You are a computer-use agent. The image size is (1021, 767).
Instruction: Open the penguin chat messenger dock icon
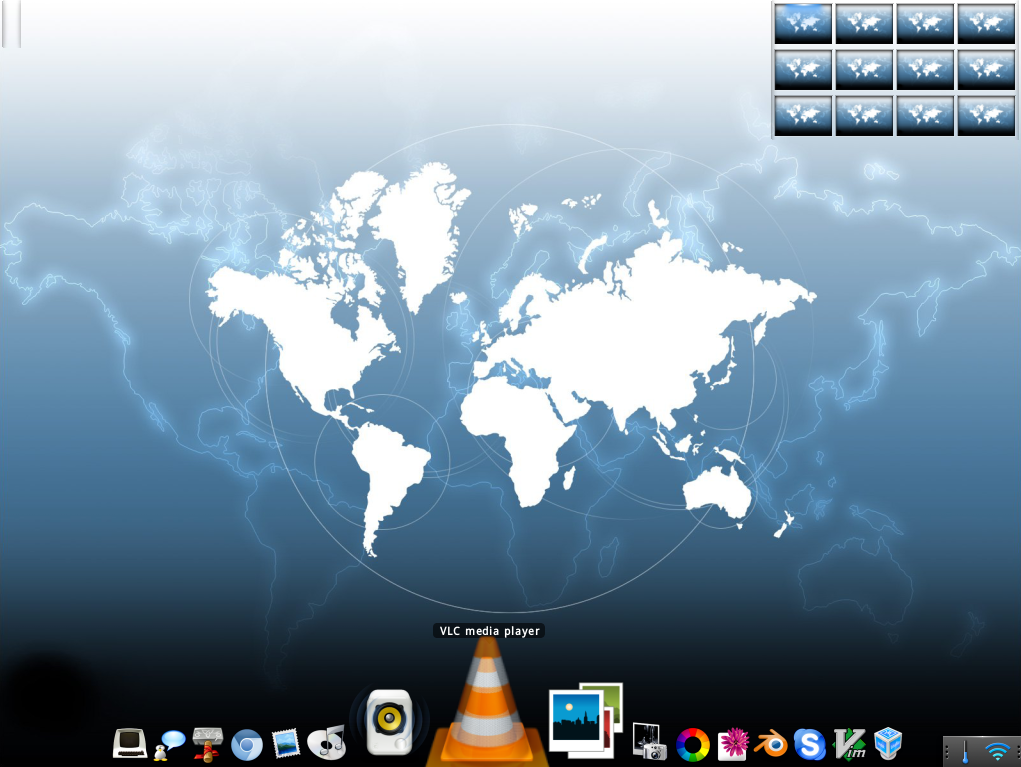click(x=169, y=745)
